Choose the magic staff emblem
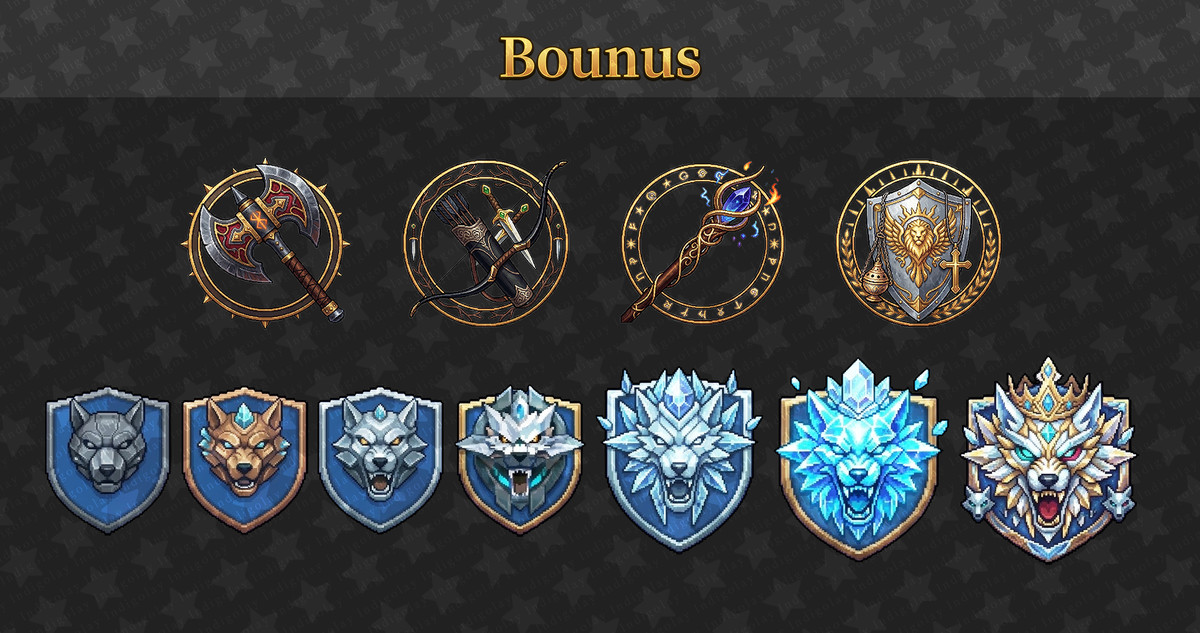 pos(703,241)
